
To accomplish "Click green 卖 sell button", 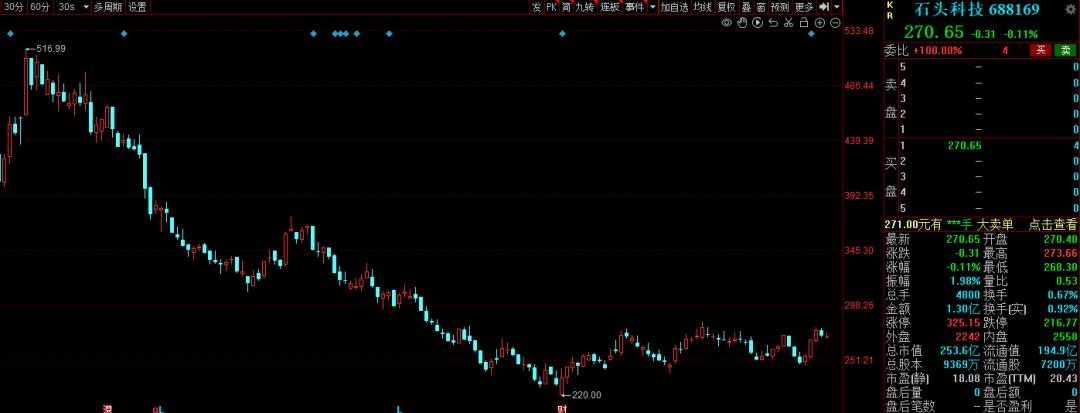I will click(1066, 50).
